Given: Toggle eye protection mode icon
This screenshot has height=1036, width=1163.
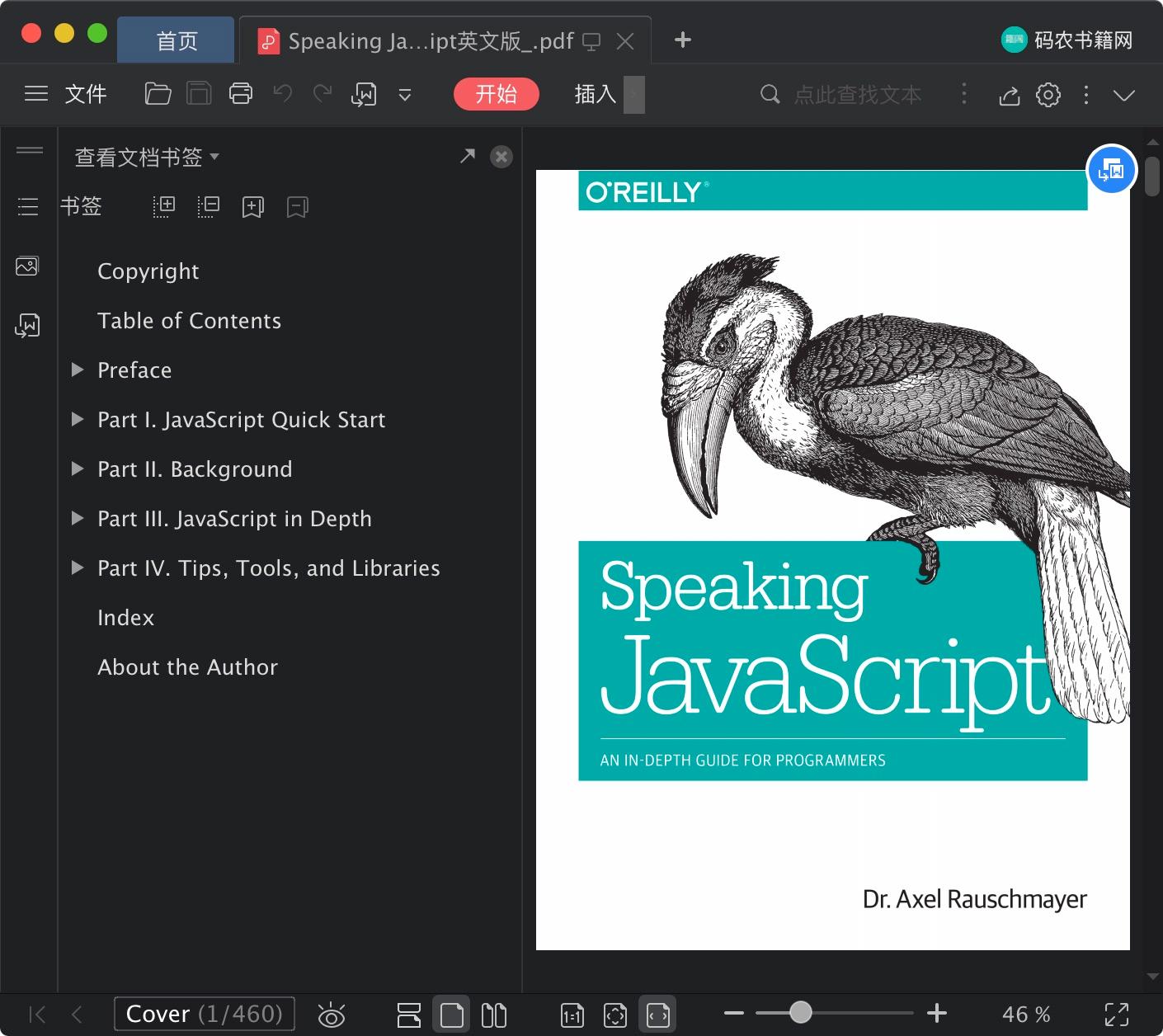Looking at the screenshot, I should pyautogui.click(x=332, y=1015).
